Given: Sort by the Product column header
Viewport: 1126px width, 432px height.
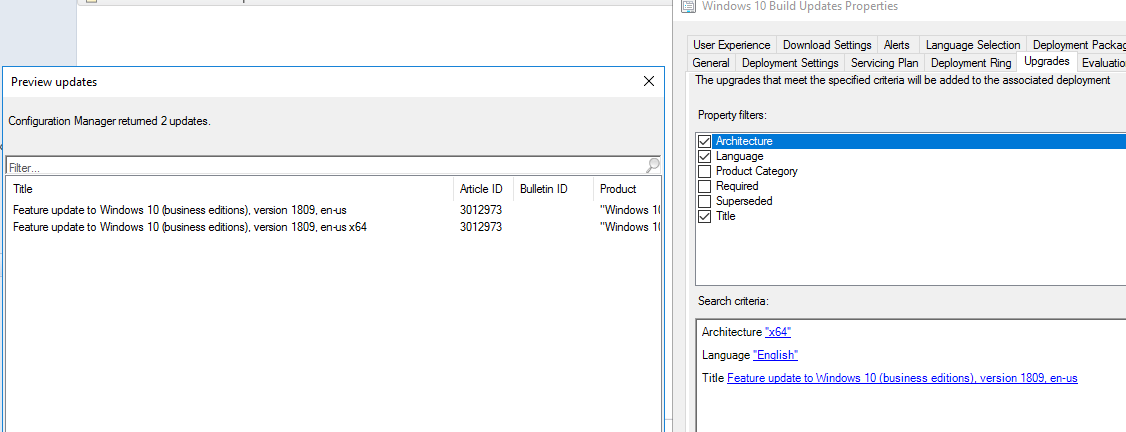Looking at the screenshot, I should tap(626, 189).
